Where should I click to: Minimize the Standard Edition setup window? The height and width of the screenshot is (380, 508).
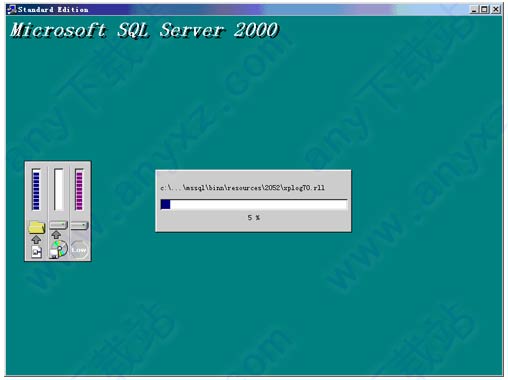pyautogui.click(x=473, y=10)
